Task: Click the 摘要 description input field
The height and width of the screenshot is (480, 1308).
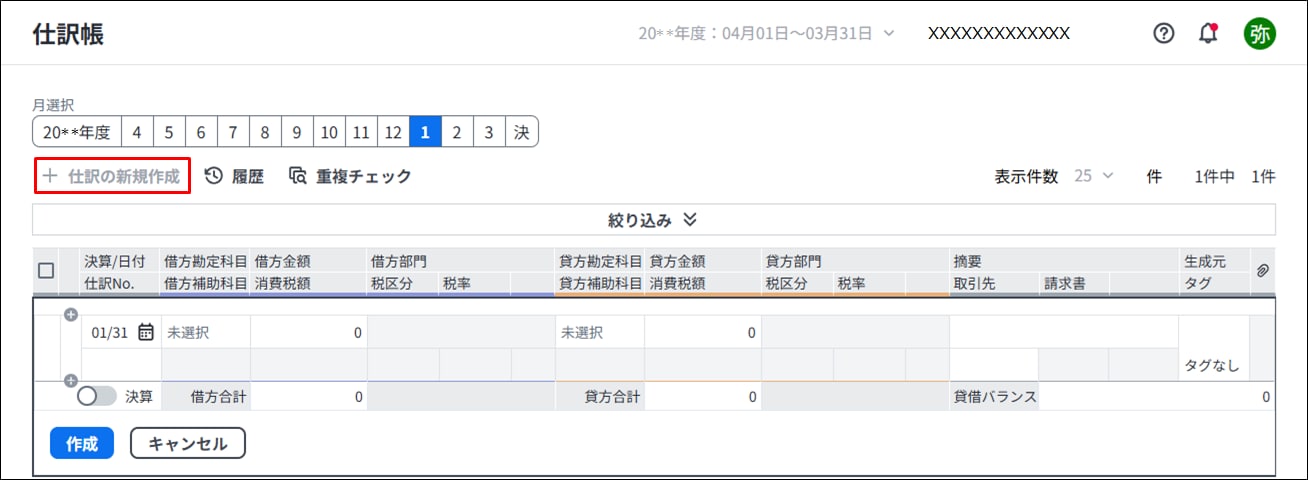Action: pyautogui.click(x=1063, y=332)
